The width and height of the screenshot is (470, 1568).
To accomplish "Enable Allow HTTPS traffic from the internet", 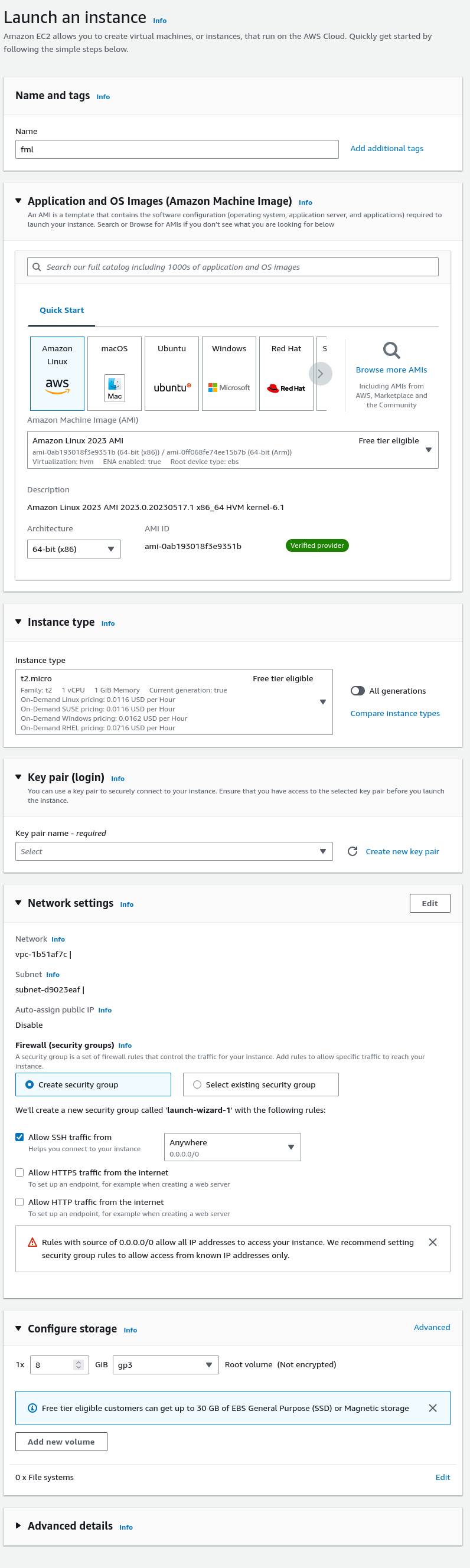I will point(19,1172).
